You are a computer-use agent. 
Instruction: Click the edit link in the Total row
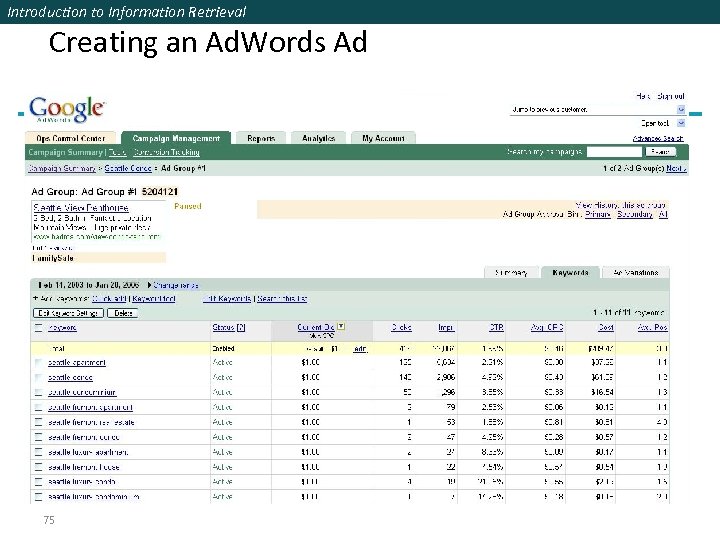pyautogui.click(x=360, y=349)
